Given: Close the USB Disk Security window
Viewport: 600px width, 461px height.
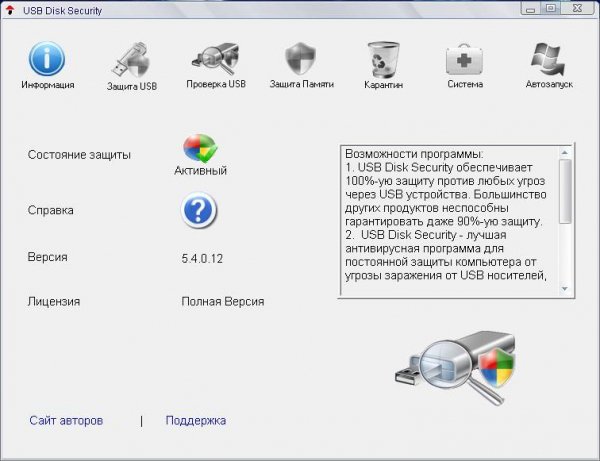Looking at the screenshot, I should pos(578,8).
